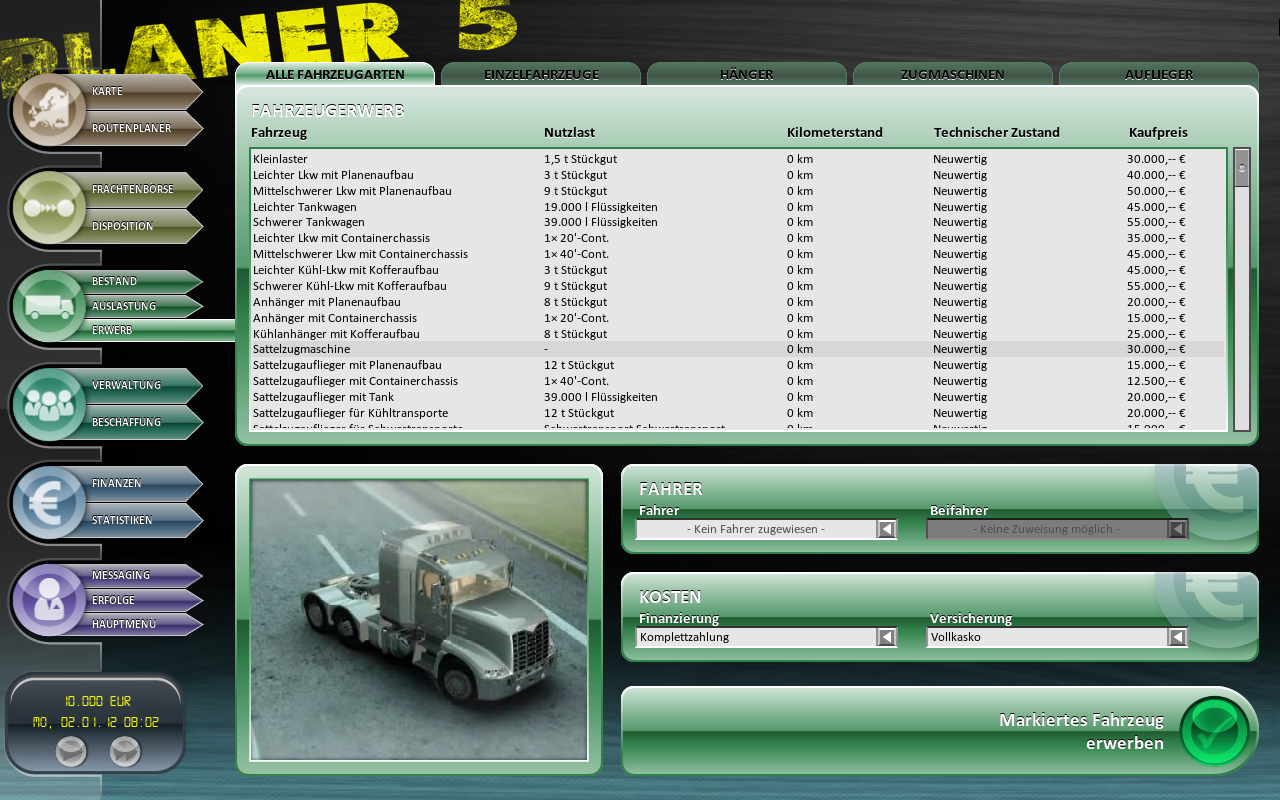This screenshot has width=1280, height=800.
Task: Click the truck preview image
Action: [419, 620]
